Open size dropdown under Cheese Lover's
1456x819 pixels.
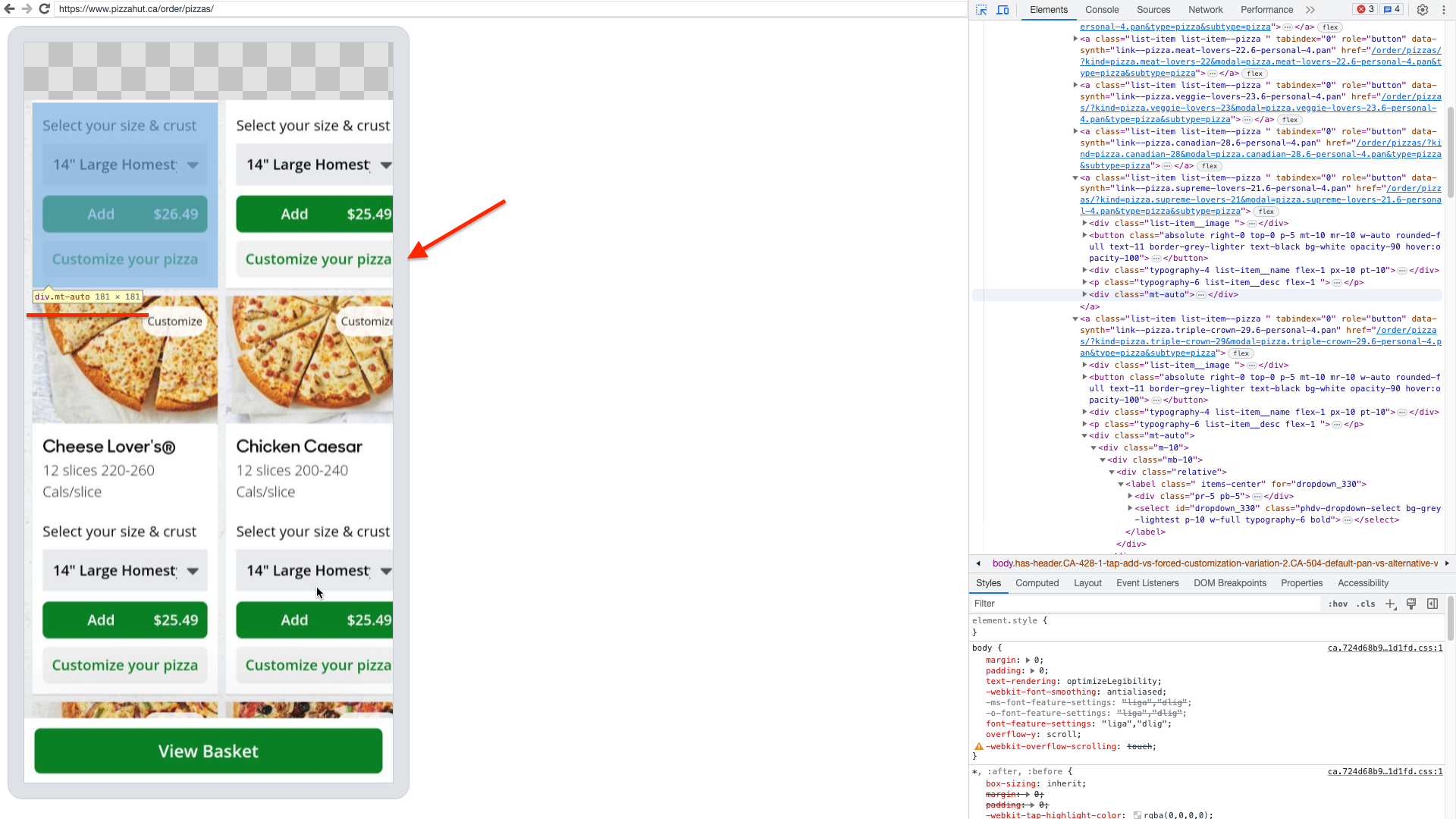(125, 571)
